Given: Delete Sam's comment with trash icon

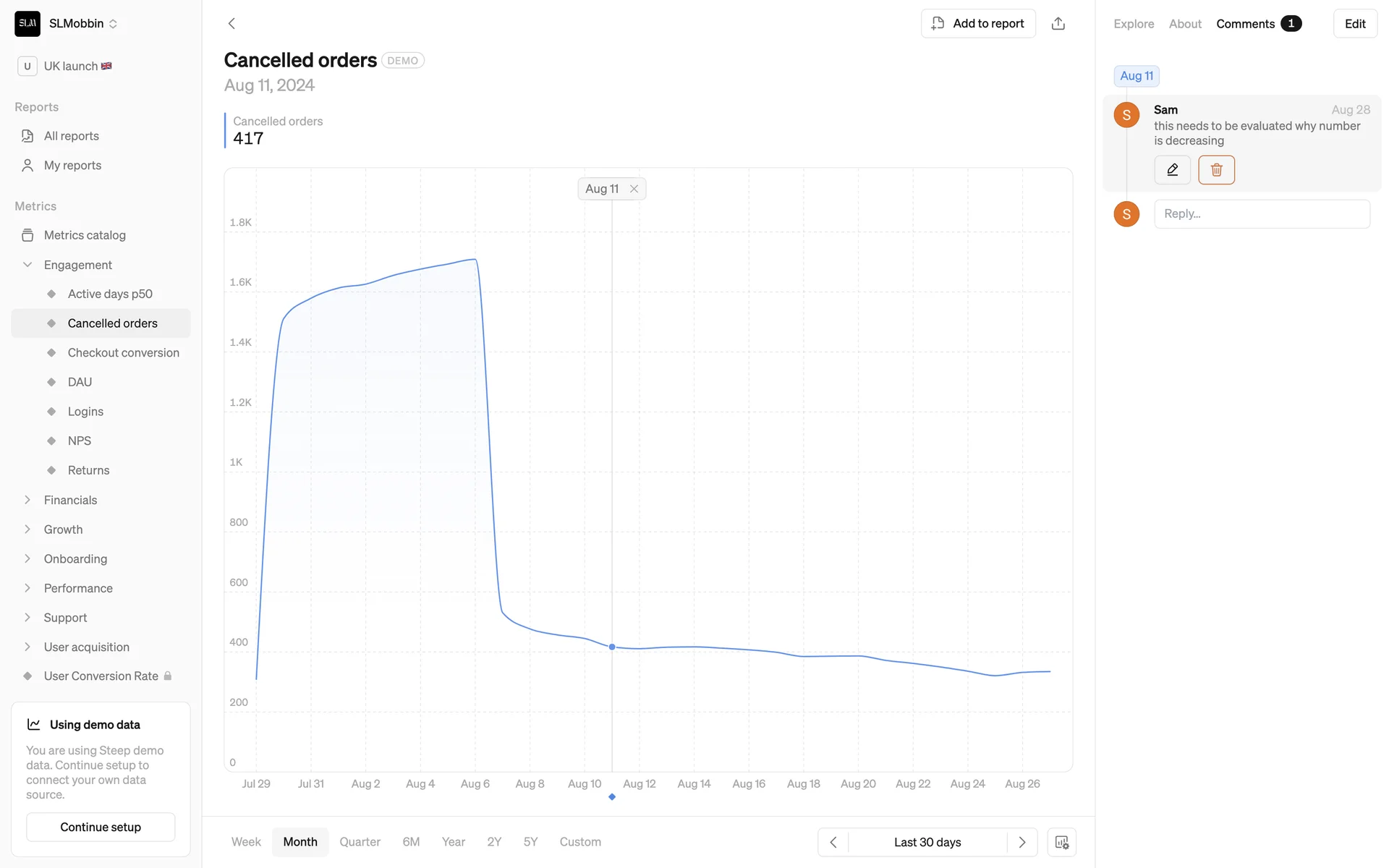Looking at the screenshot, I should tap(1216, 170).
